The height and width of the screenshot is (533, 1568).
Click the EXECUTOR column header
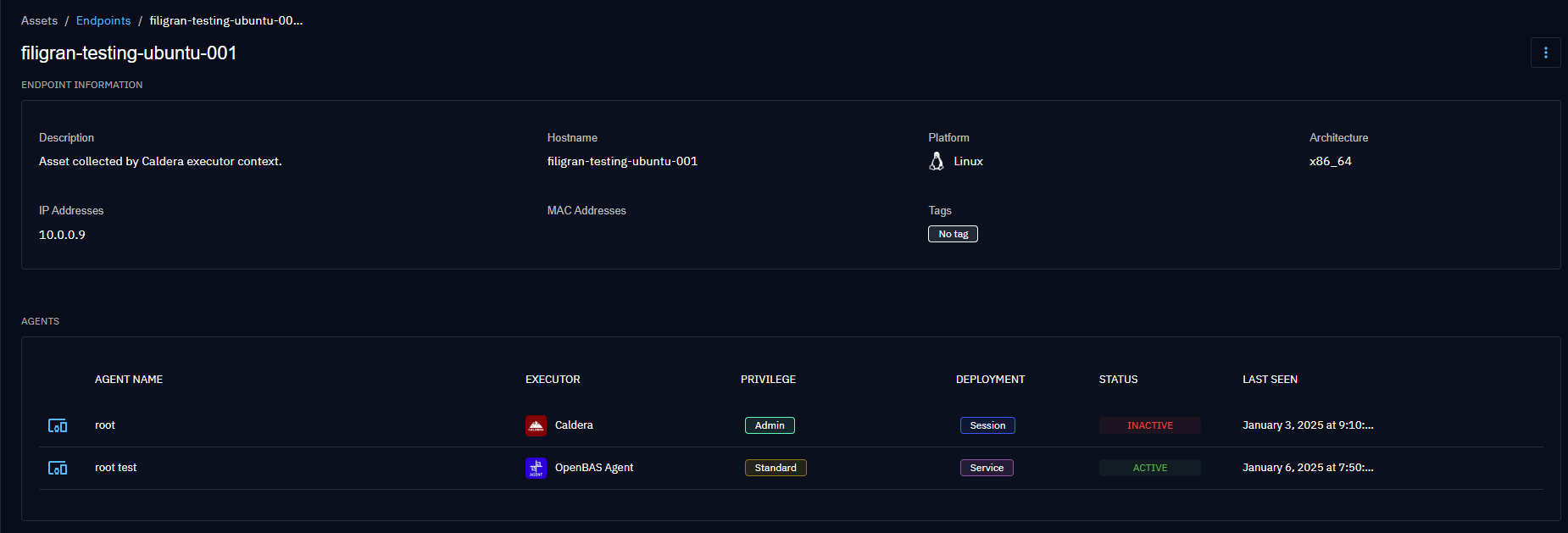553,380
